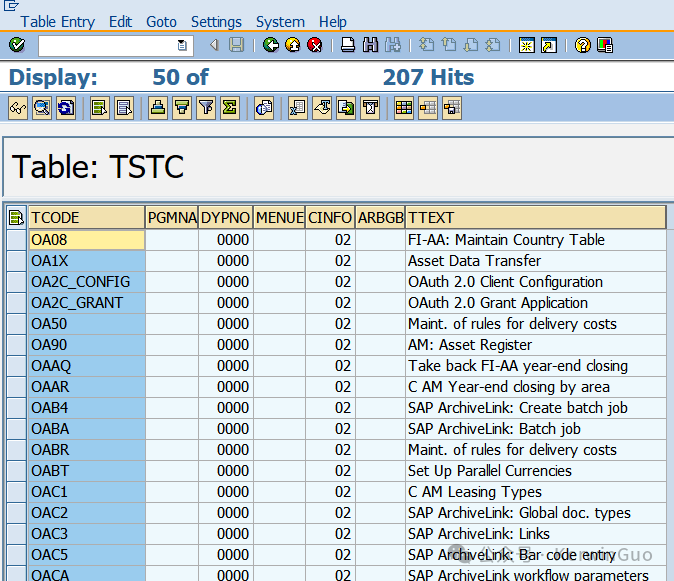Screen dimensions: 674x581
Task: Click the Deselect All rows icon
Action: (x=124, y=107)
